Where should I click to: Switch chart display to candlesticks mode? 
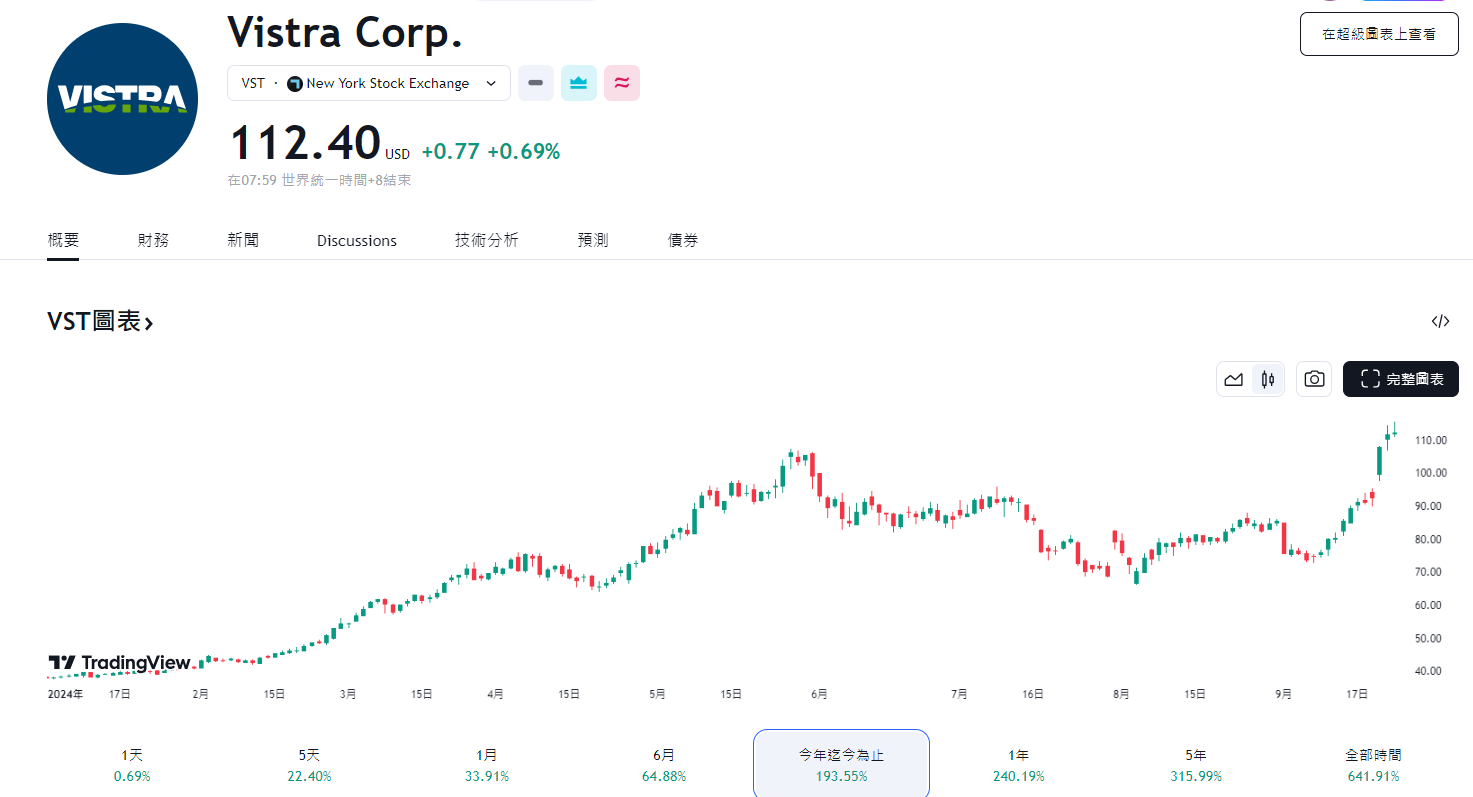[1266, 379]
